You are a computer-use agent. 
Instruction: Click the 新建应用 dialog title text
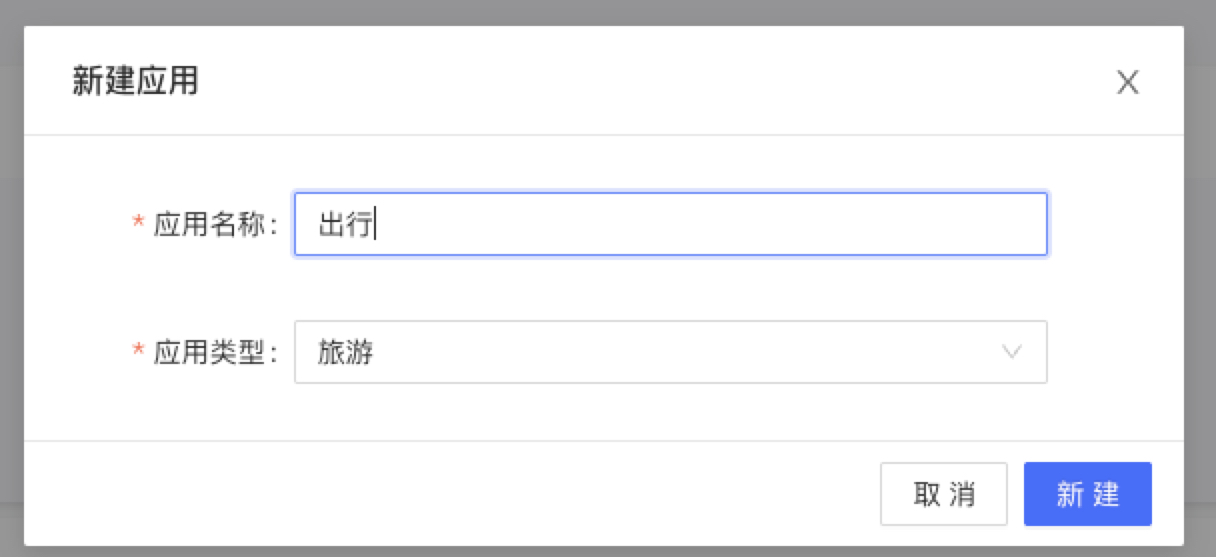click(135, 81)
